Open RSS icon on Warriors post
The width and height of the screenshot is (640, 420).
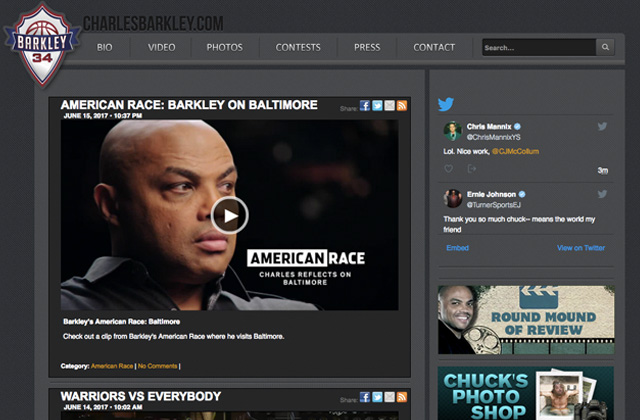[x=402, y=397]
